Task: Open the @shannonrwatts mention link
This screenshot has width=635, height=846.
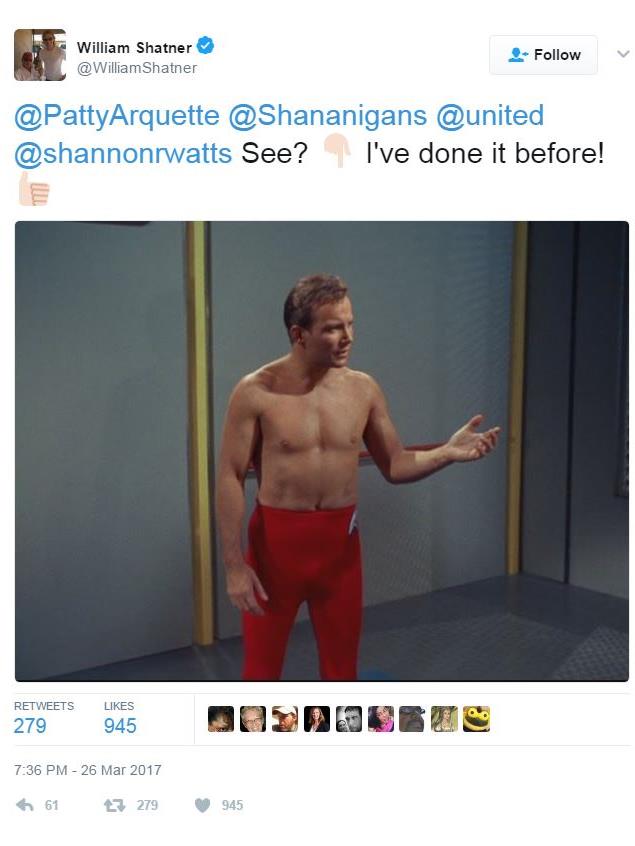Action: (x=123, y=153)
